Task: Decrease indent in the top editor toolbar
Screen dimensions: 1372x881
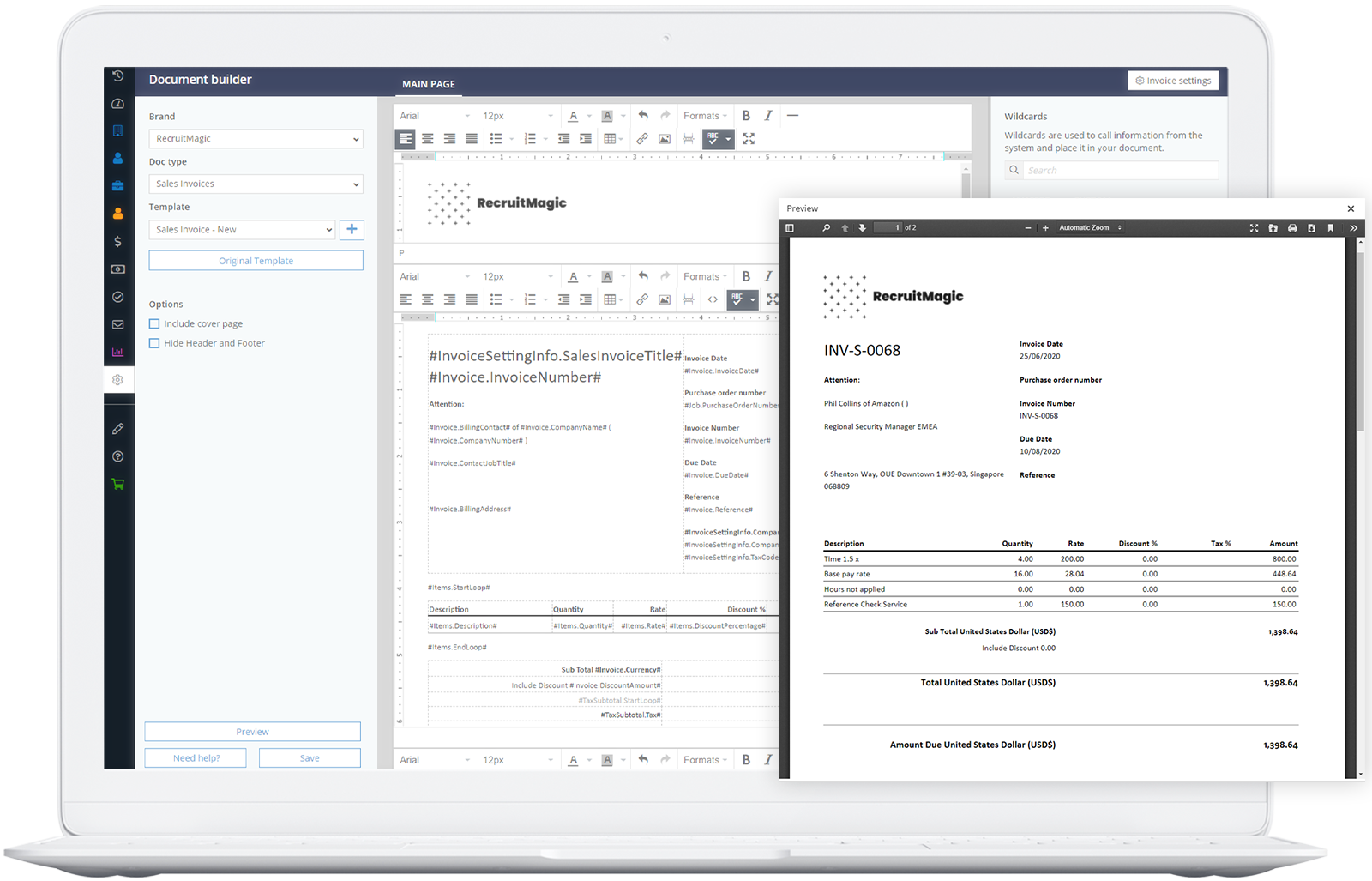Action: (563, 138)
